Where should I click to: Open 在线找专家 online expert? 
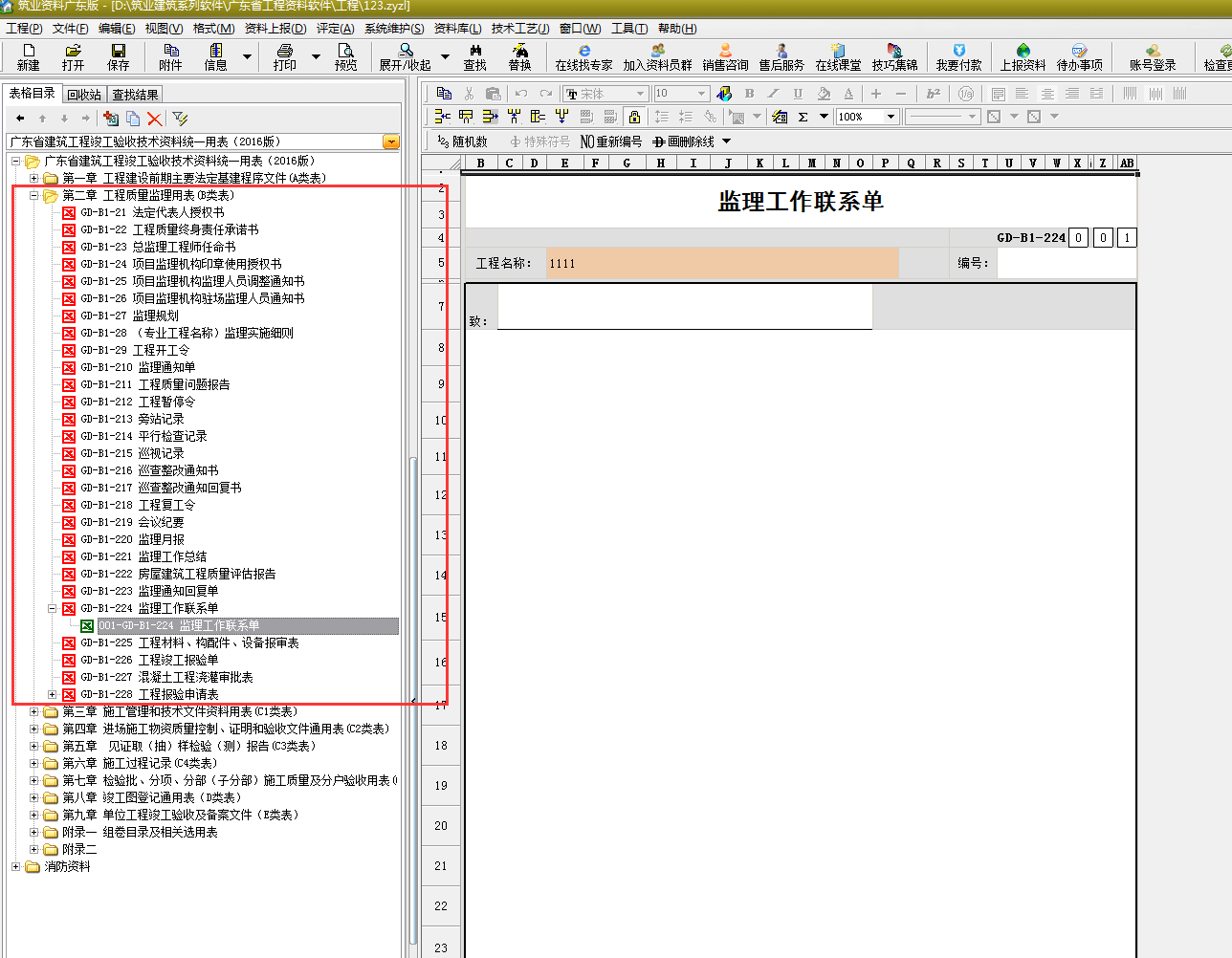[x=583, y=56]
